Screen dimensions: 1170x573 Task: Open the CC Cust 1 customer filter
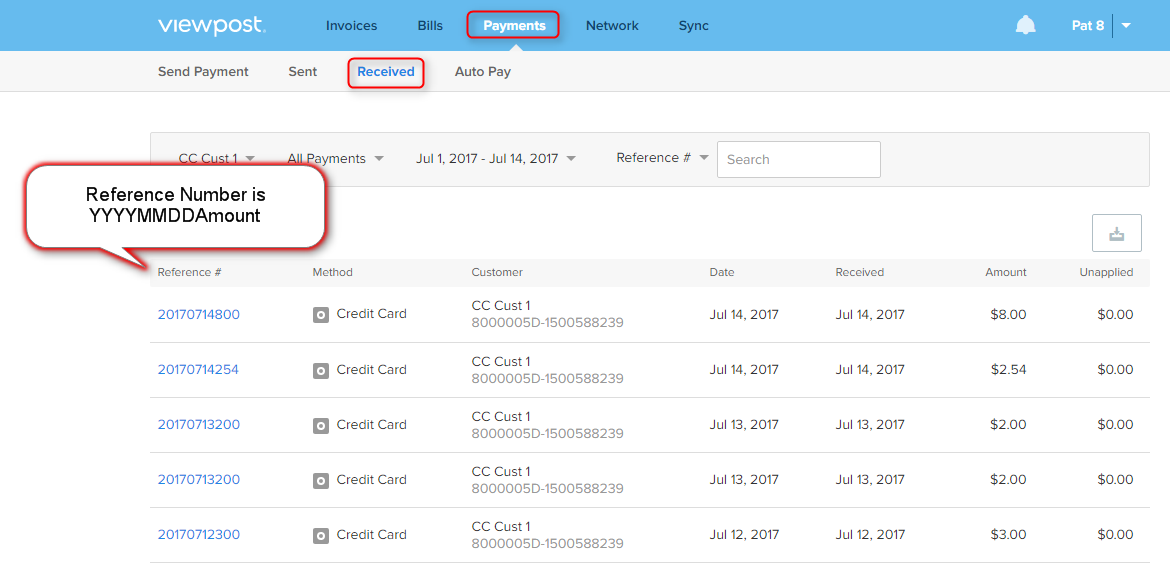click(216, 159)
